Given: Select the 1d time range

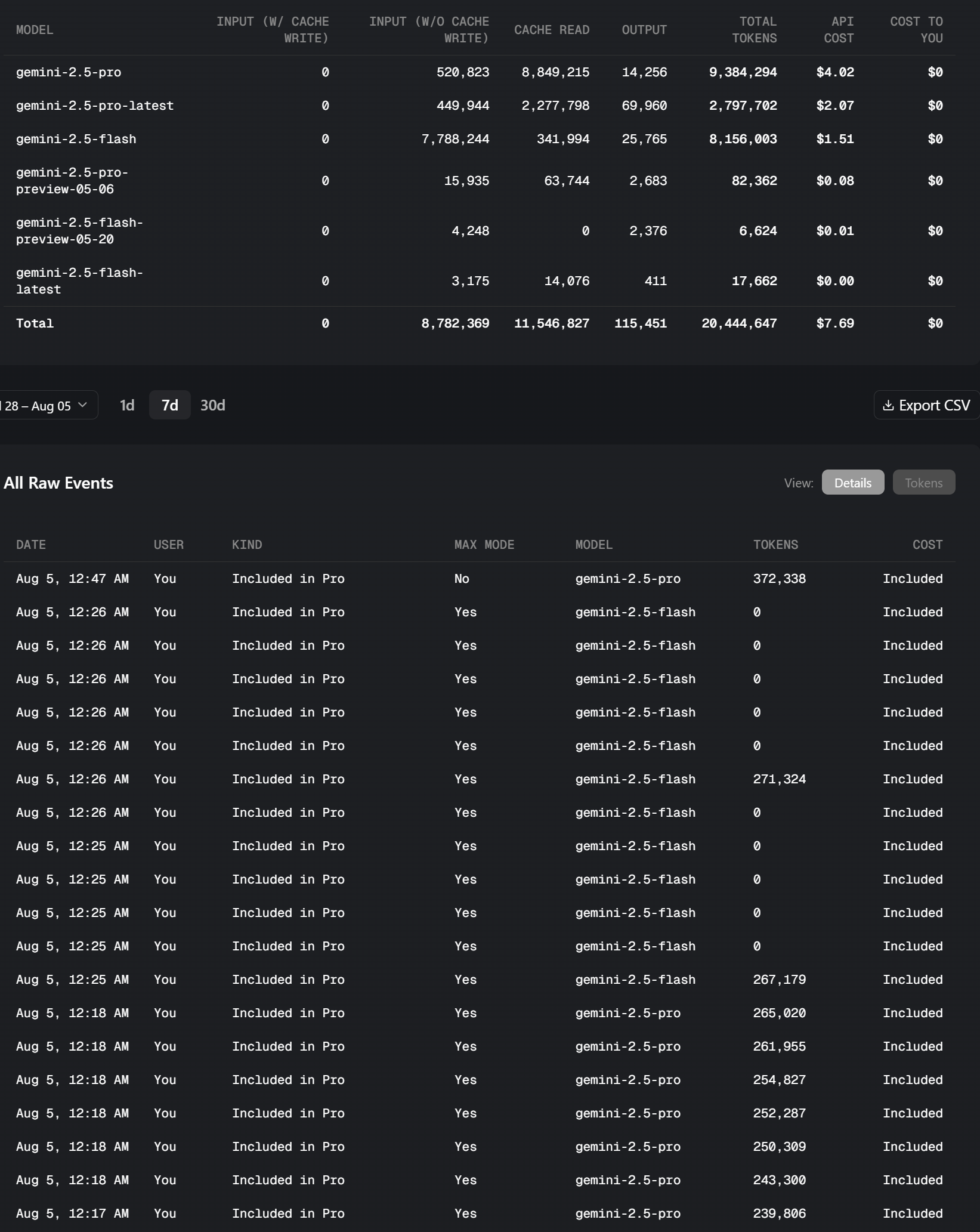Looking at the screenshot, I should 127,406.
